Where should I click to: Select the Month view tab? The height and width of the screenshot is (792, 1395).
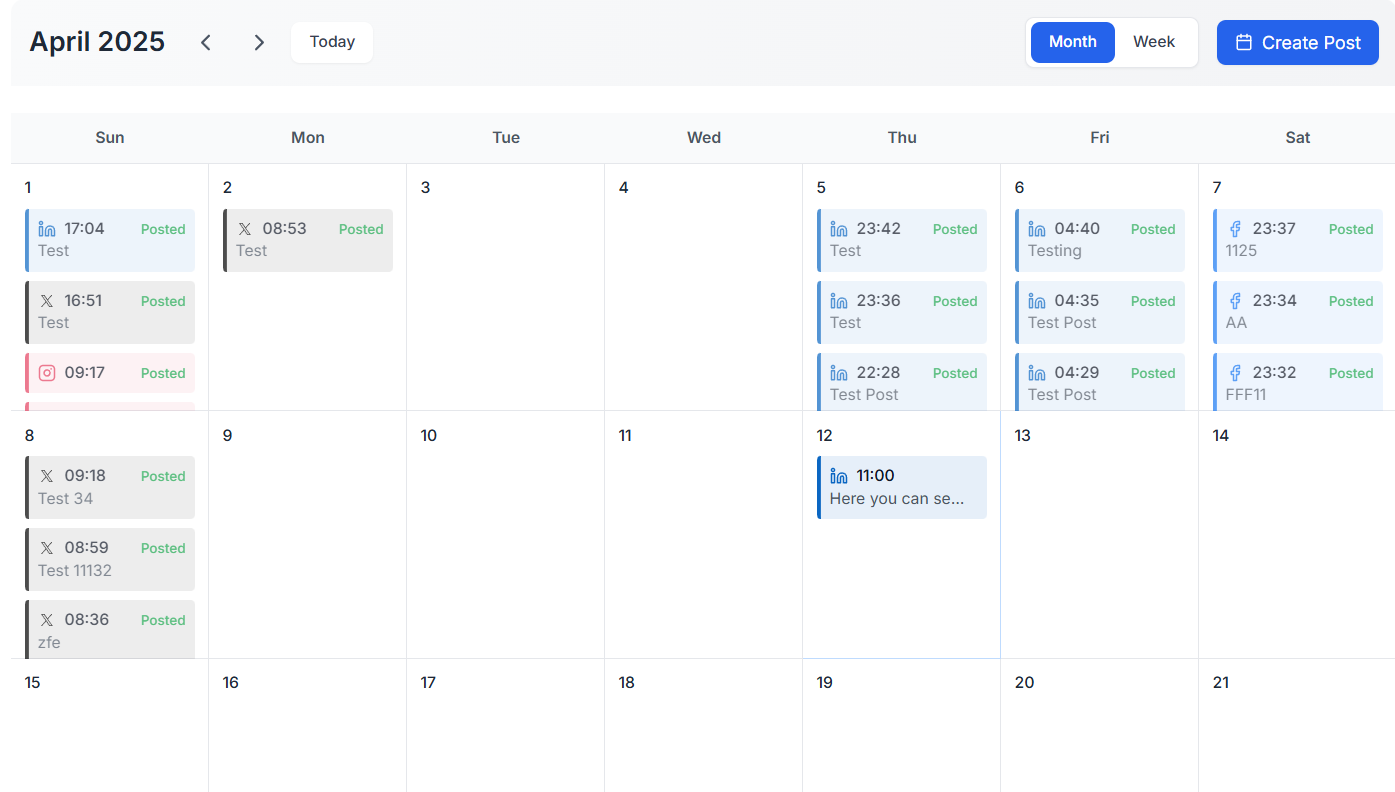[1073, 42]
